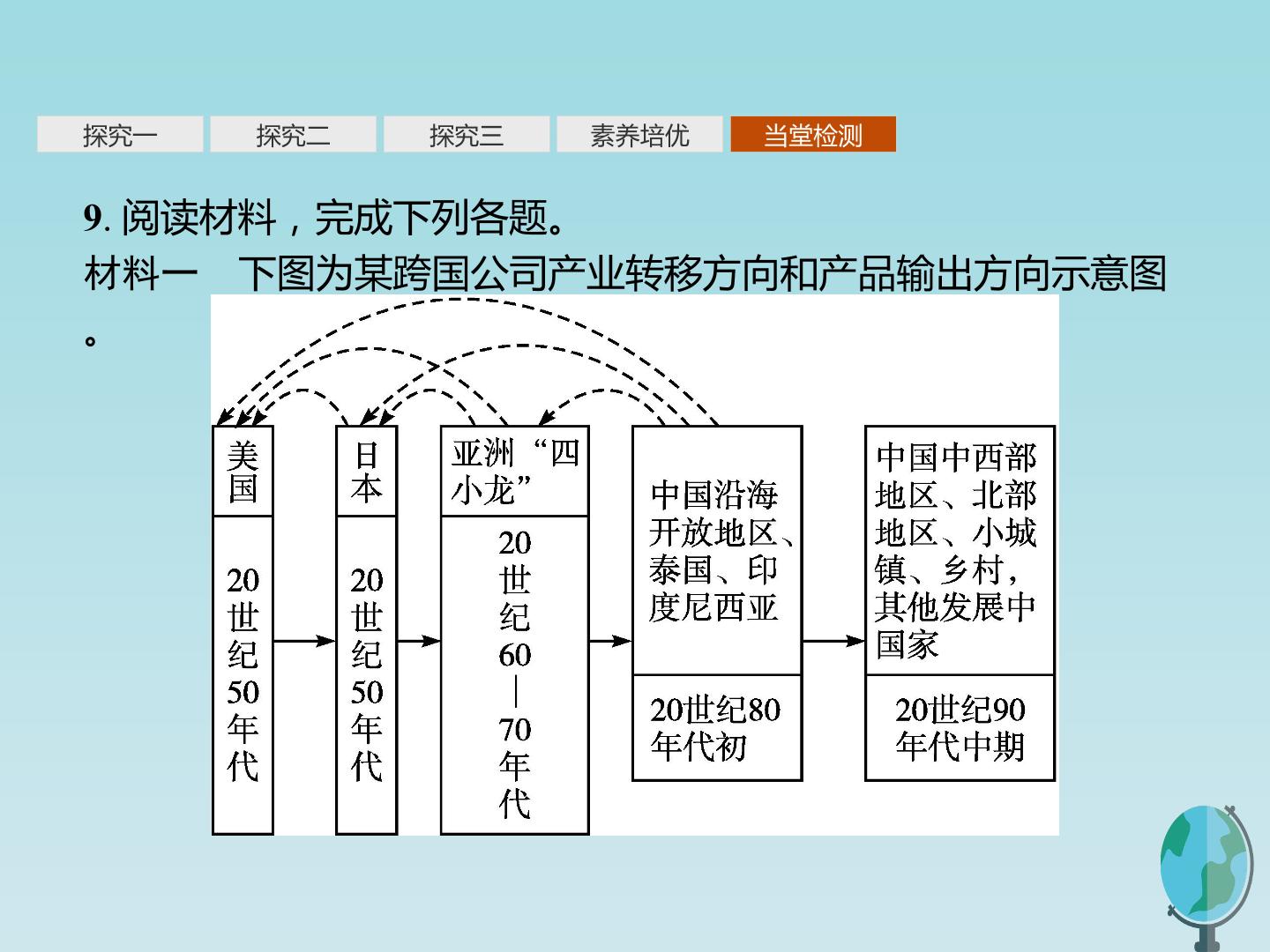Click the 20世纪50年代 label under 日本
1270x952 pixels.
[x=366, y=675]
